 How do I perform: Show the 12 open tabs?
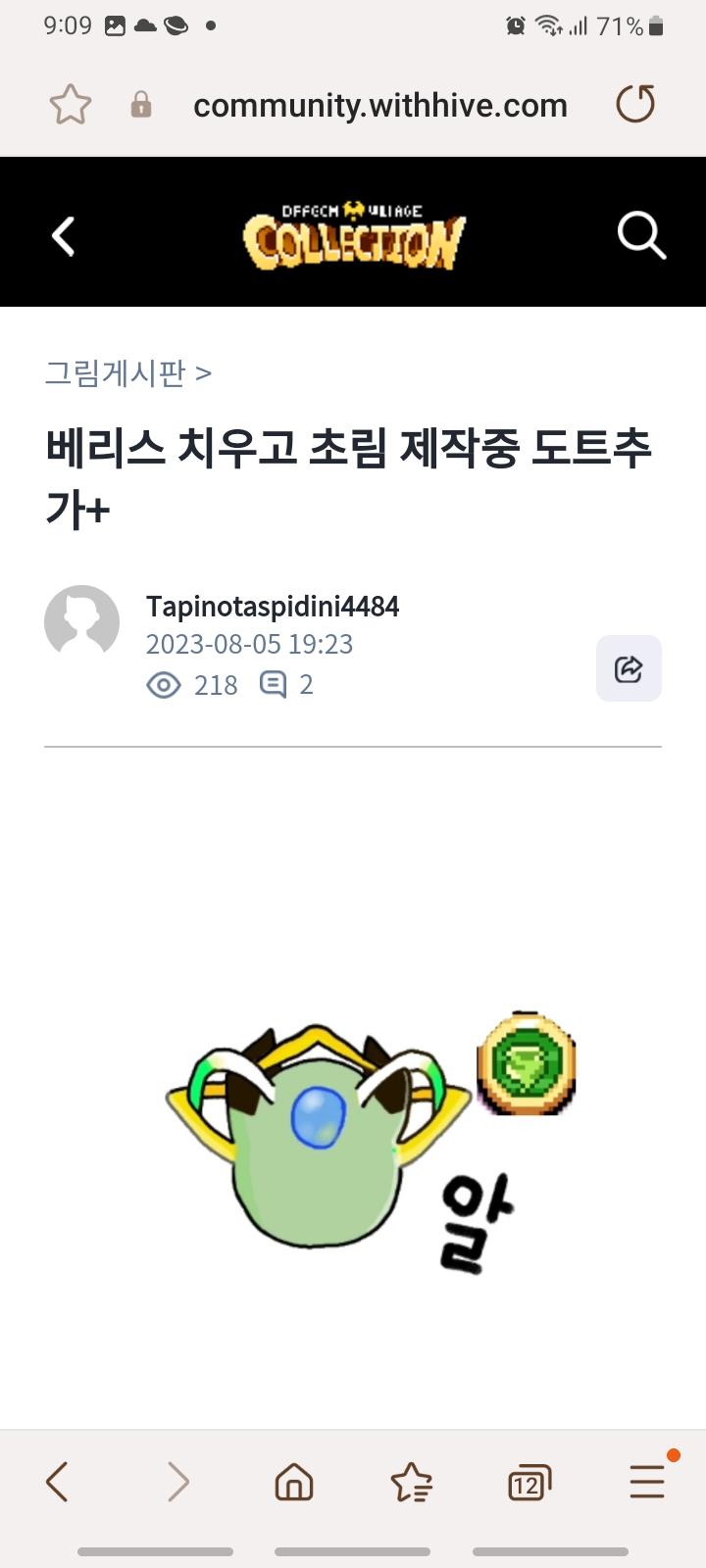529,1483
